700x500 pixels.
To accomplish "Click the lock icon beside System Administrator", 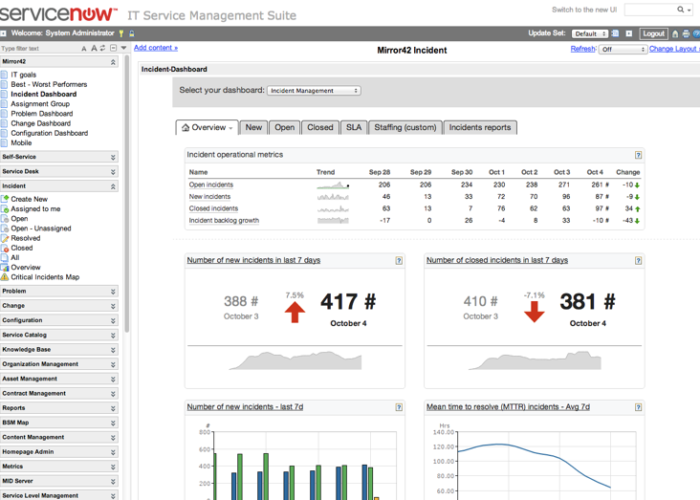I will (x=132, y=33).
